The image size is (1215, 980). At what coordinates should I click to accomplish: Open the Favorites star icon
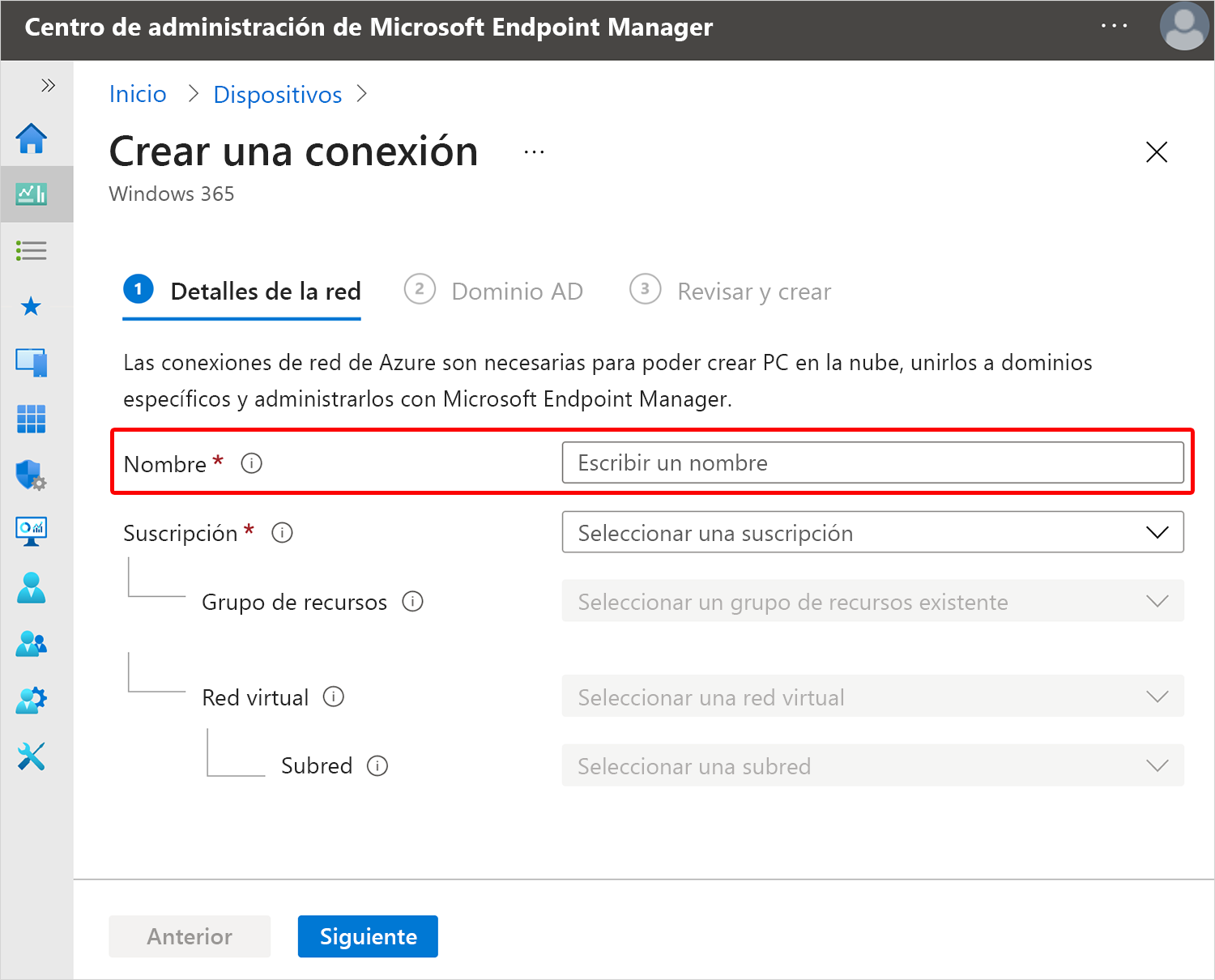coord(32,306)
